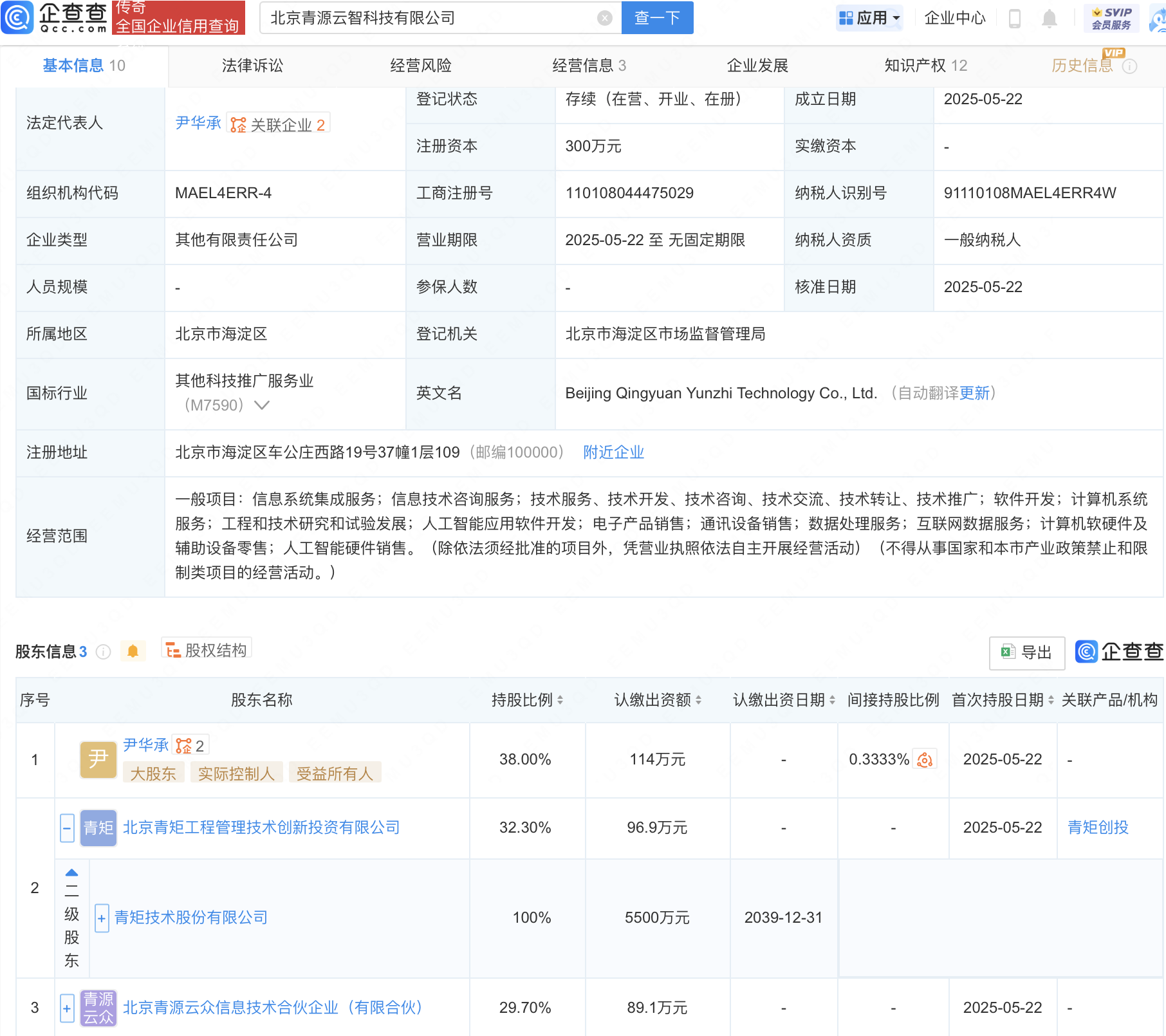Open the 应用 dropdown menu
This screenshot has height=1036, width=1166.
[x=870, y=18]
